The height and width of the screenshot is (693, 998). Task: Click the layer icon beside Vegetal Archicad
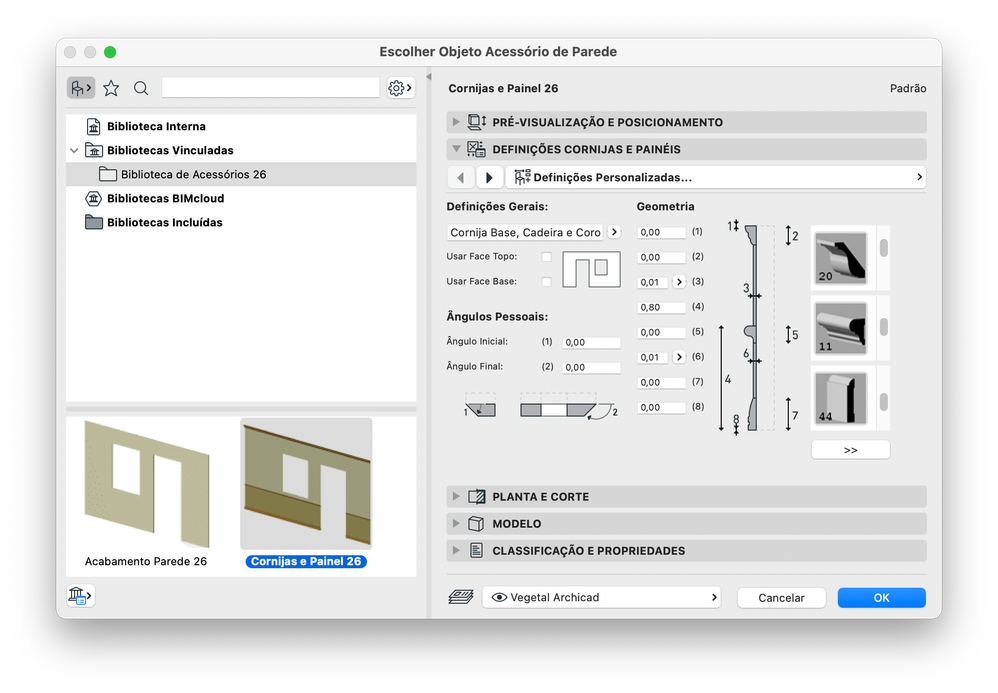pos(461,597)
